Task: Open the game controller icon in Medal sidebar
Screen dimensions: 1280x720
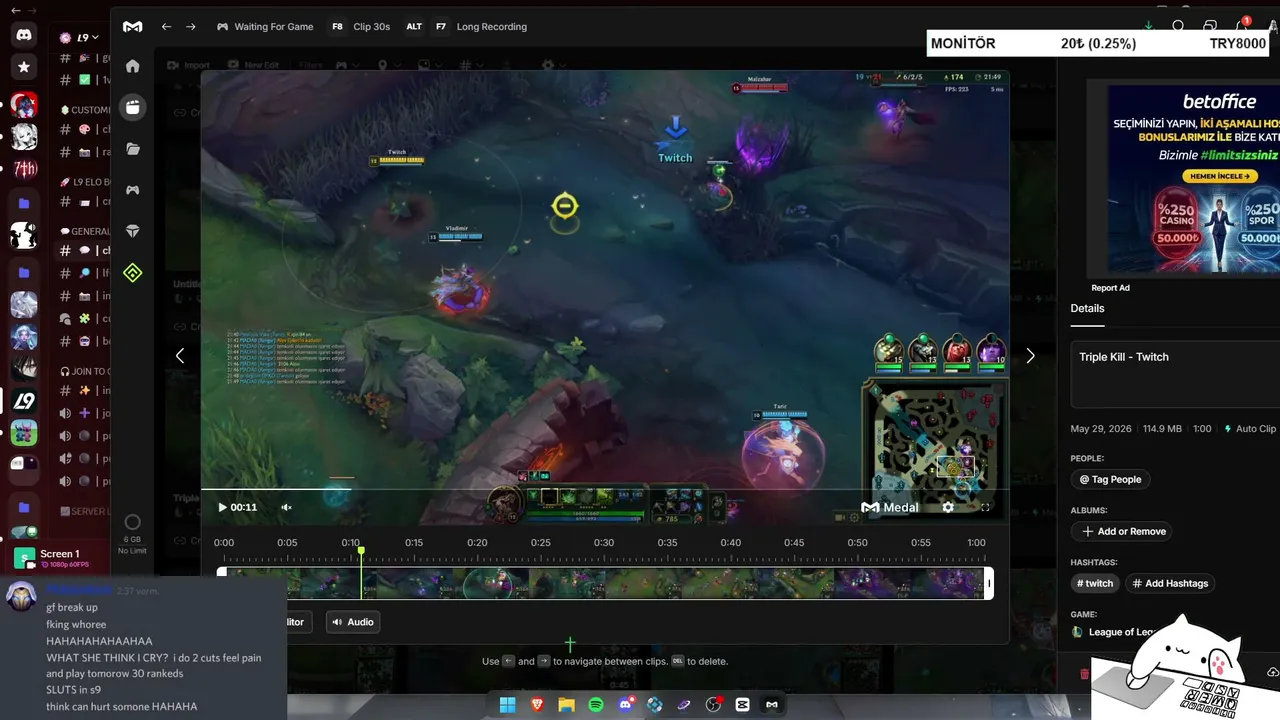Action: 132,190
